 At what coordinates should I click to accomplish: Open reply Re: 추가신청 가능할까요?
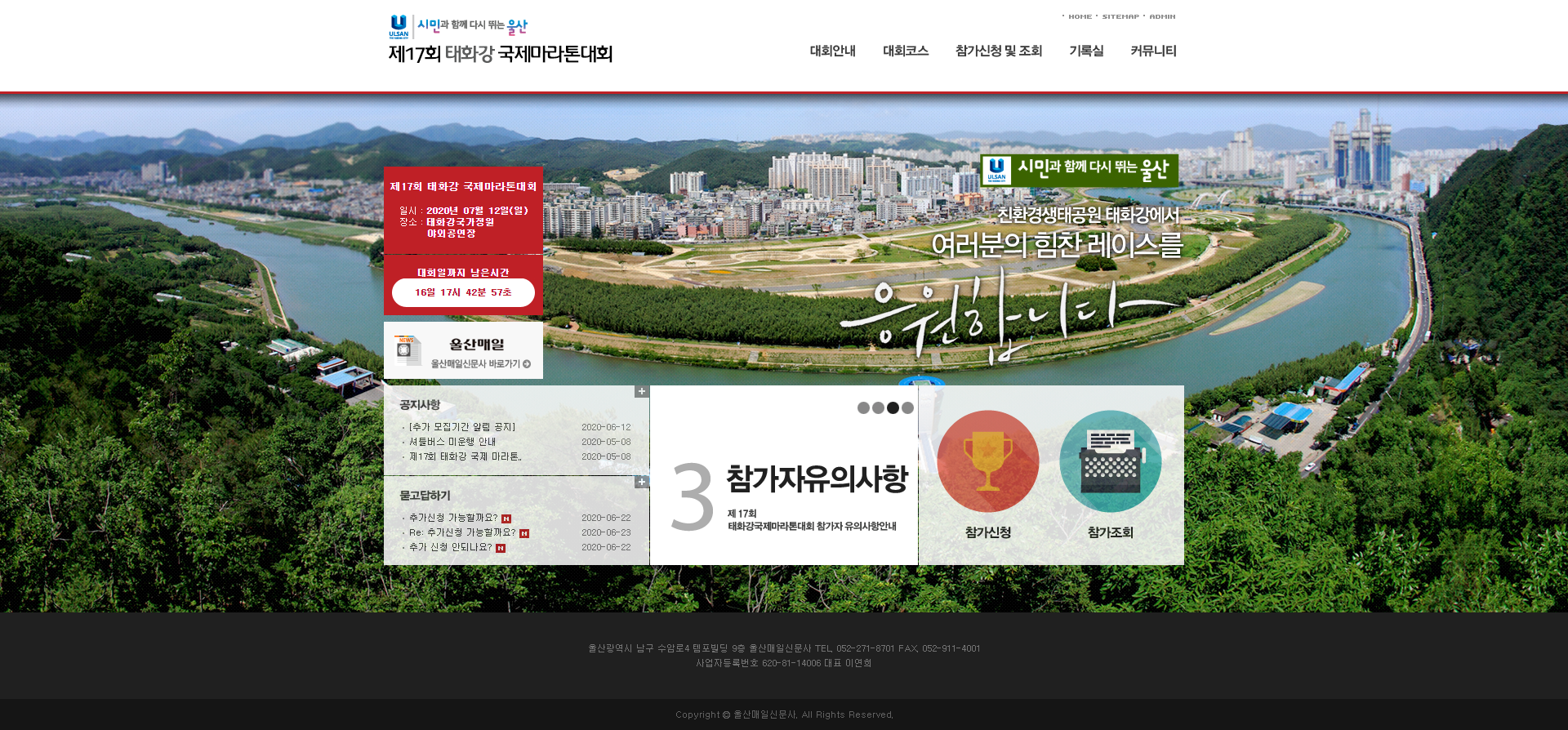(462, 532)
